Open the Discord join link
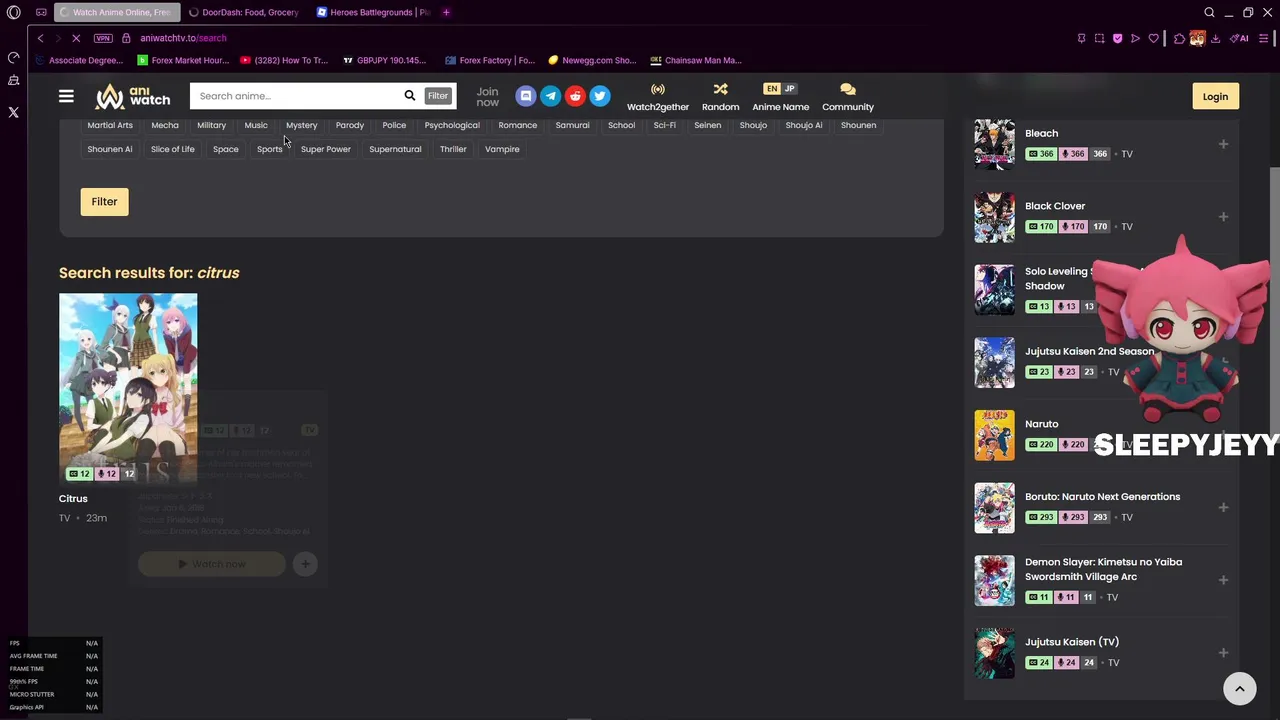1280x720 pixels. tap(526, 96)
